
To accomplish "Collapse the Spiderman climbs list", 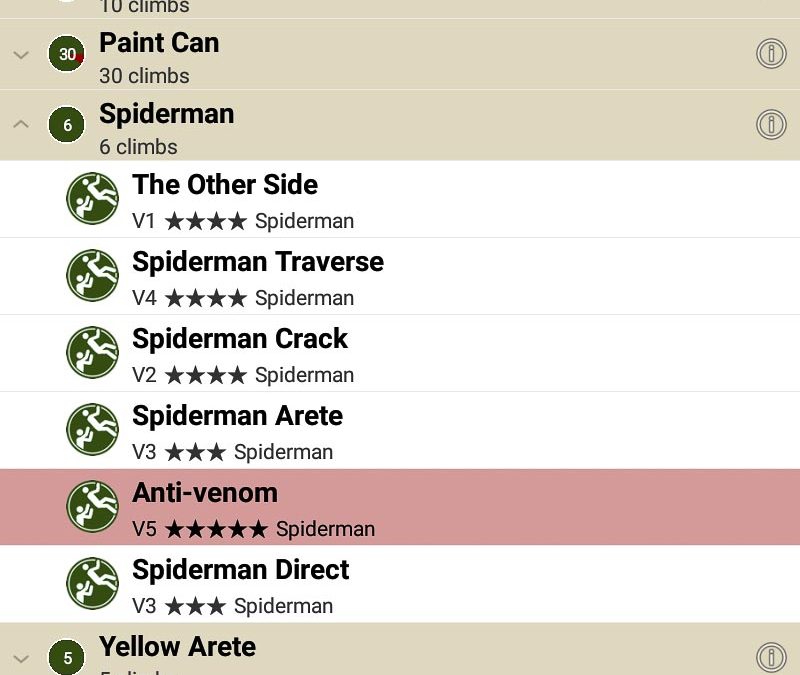I will (x=21, y=125).
